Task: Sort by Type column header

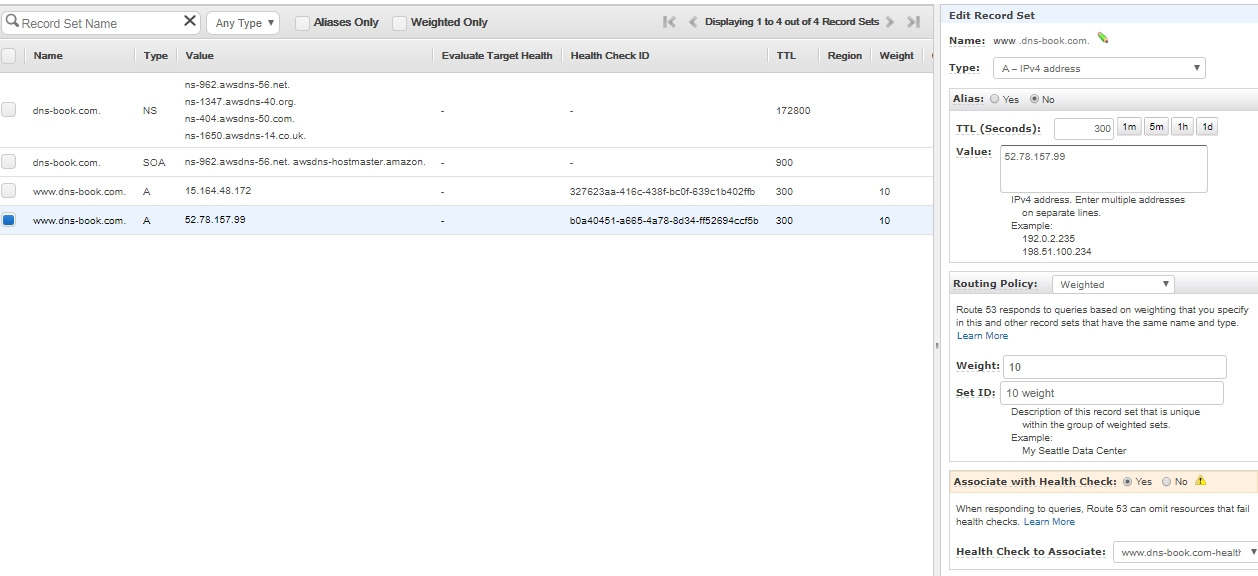Action: coord(156,56)
